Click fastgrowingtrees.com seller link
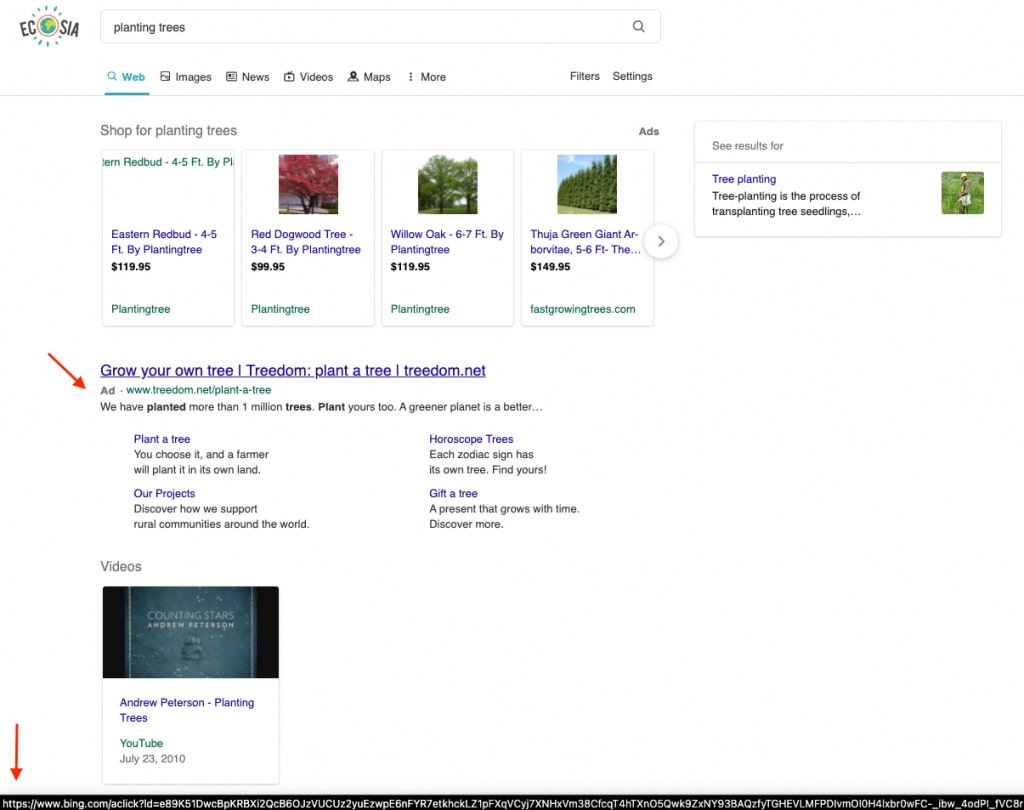The width and height of the screenshot is (1024, 810). (583, 309)
